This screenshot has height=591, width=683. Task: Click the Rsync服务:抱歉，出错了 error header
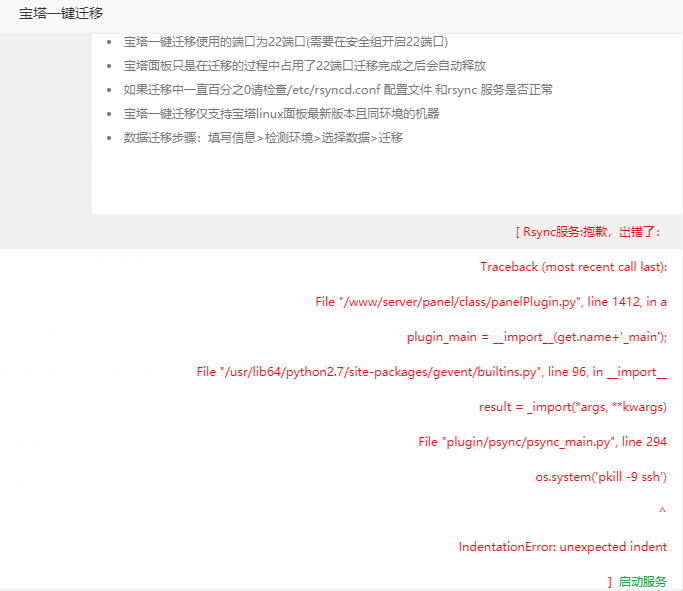coord(588,232)
